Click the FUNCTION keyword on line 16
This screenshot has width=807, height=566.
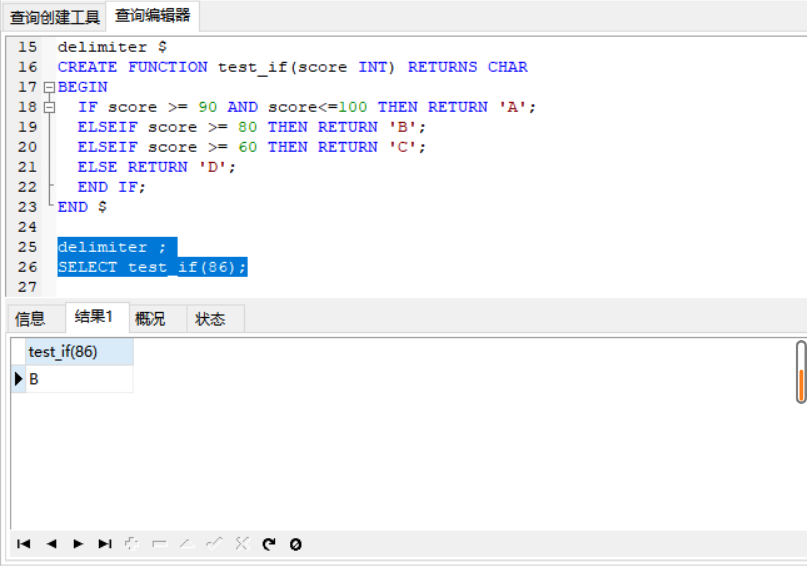pyautogui.click(x=168, y=67)
